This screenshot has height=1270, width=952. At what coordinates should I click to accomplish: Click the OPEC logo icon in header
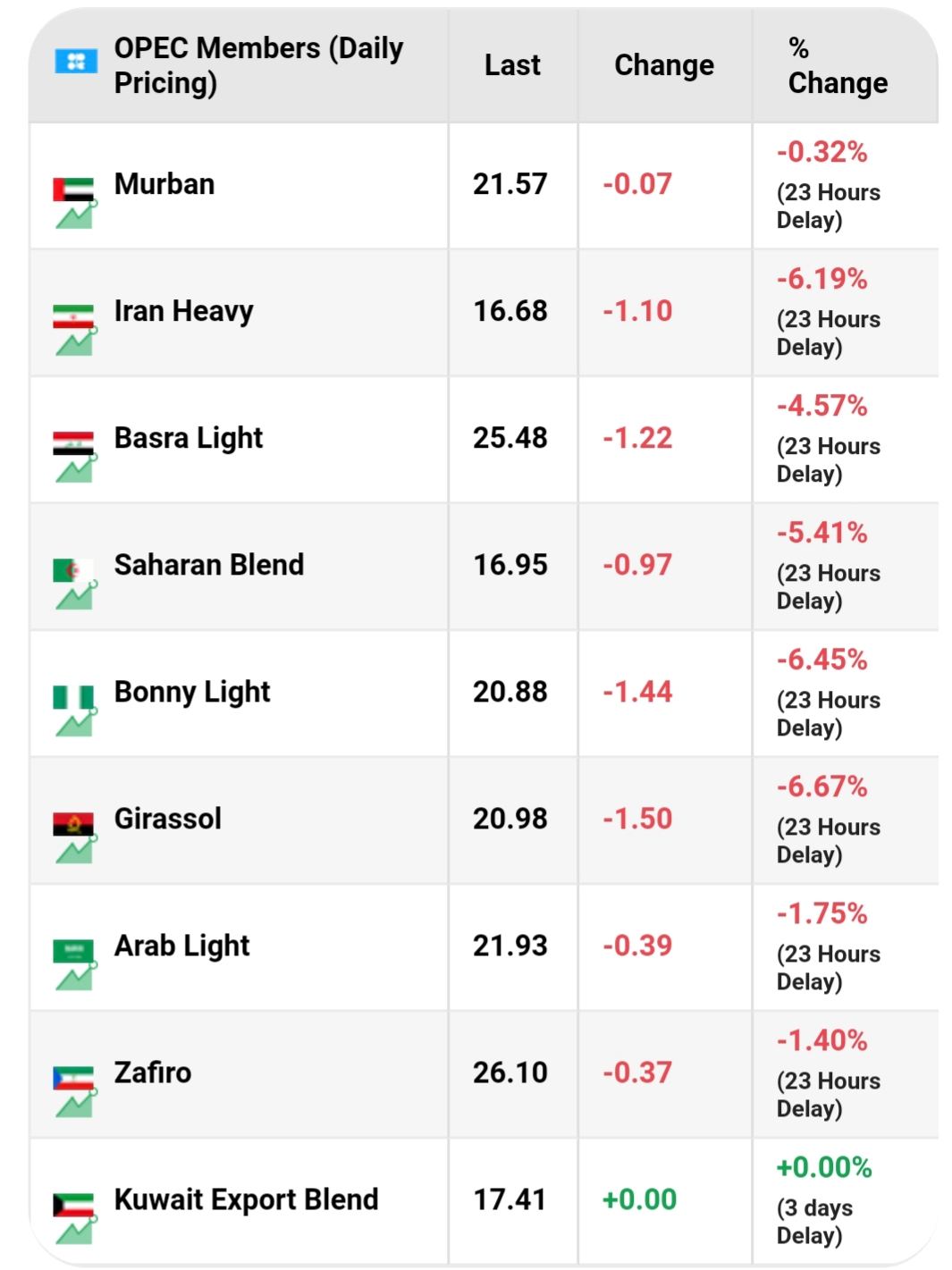[x=76, y=62]
